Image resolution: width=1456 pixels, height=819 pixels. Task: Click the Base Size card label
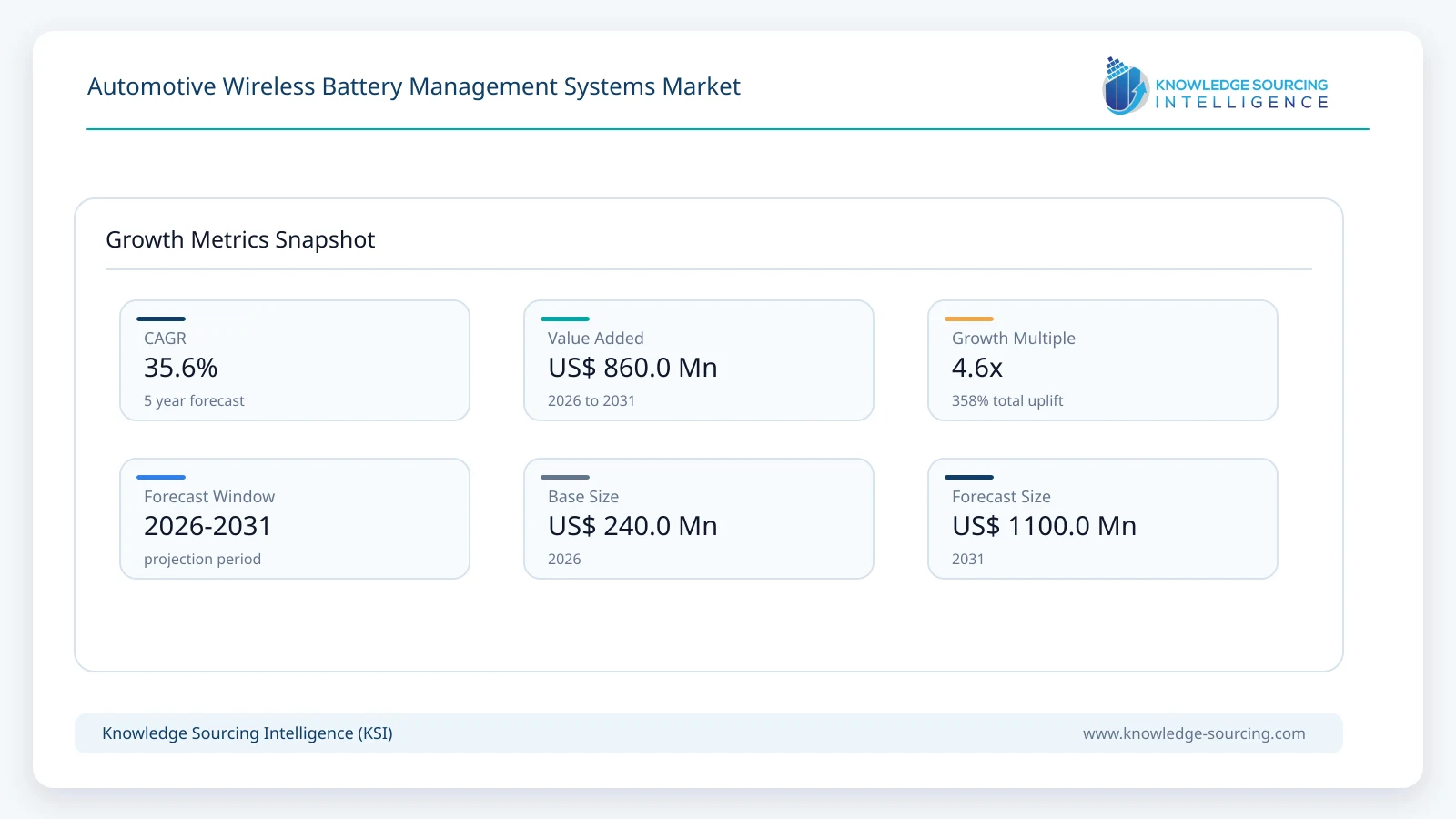point(583,497)
